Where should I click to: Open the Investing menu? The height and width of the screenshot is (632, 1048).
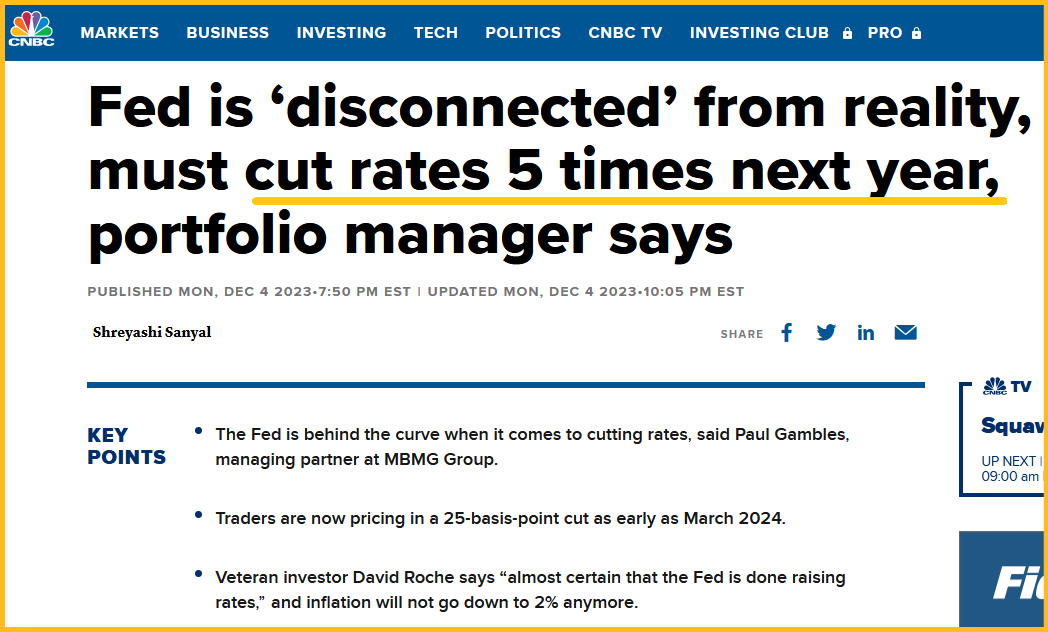(341, 32)
